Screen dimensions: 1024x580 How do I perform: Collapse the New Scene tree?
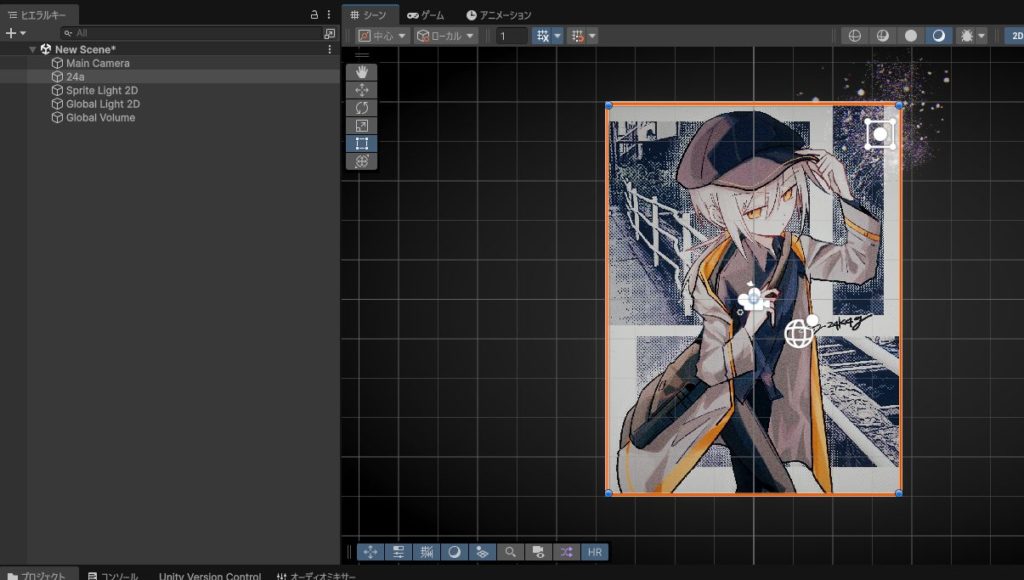tap(33, 49)
